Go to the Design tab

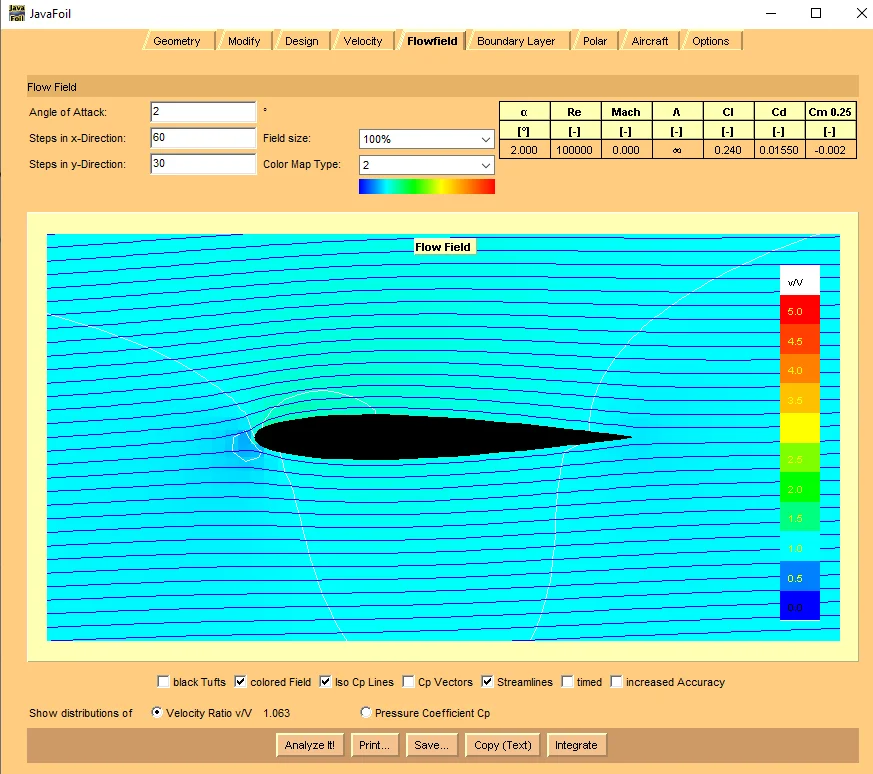pos(302,41)
